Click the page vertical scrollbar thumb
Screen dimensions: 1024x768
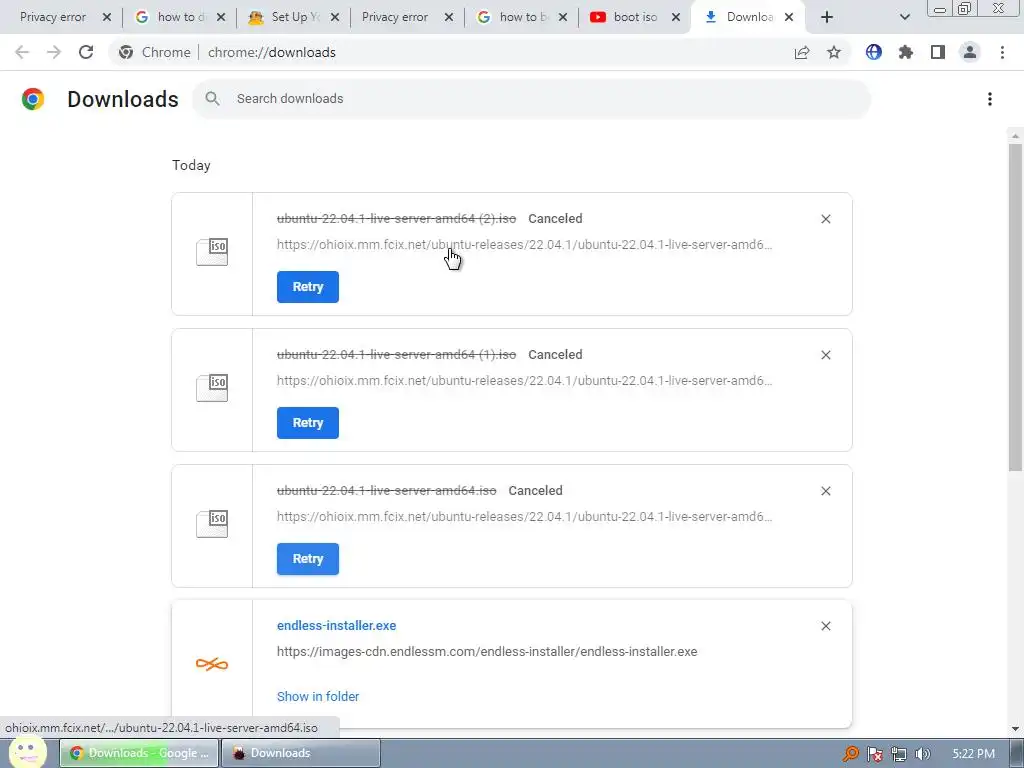(x=1015, y=307)
